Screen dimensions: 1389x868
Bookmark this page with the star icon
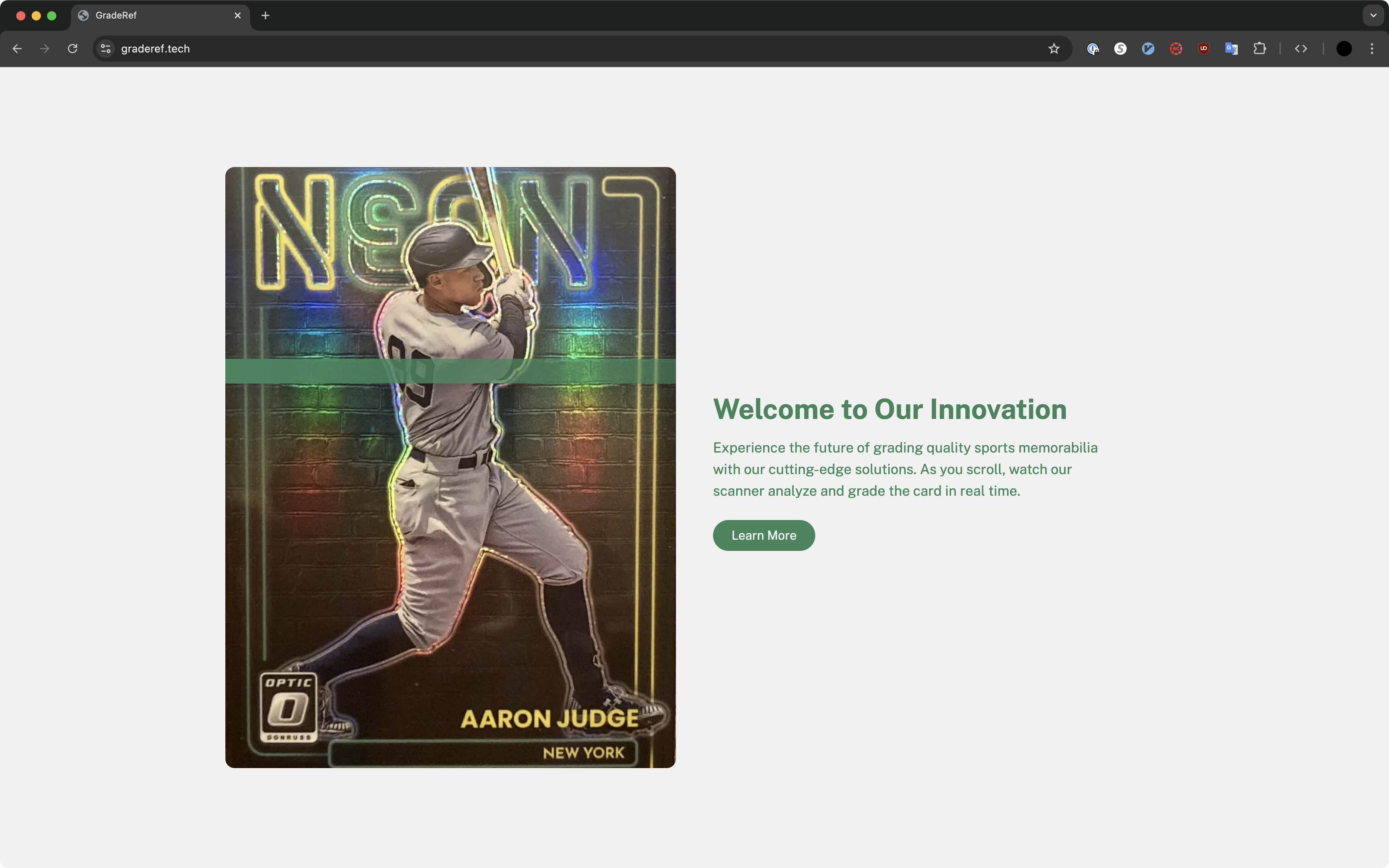coord(1054,49)
